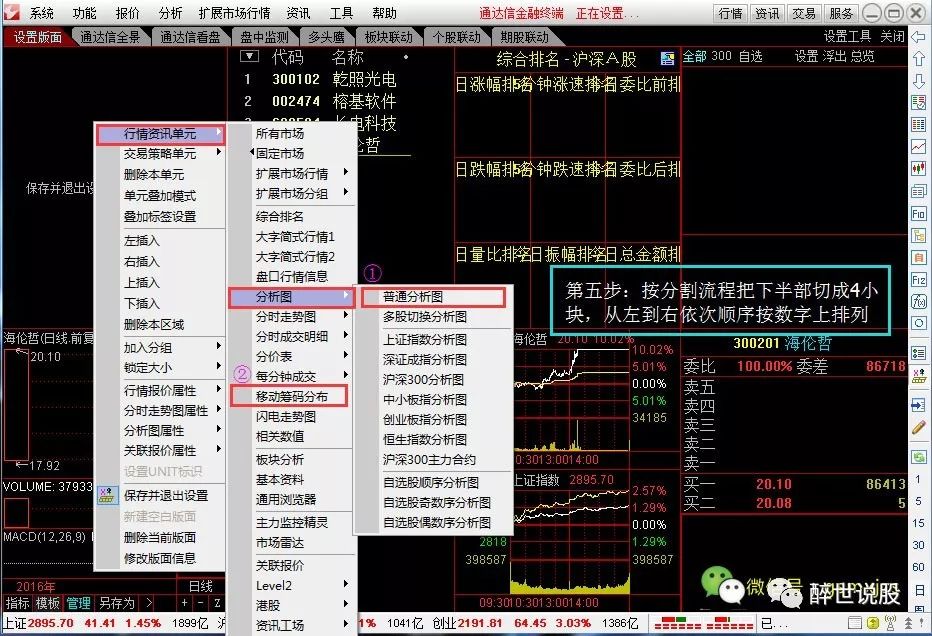Click the tree structure sidebar icon
Viewport: 932px width, 636px height.
918,235
